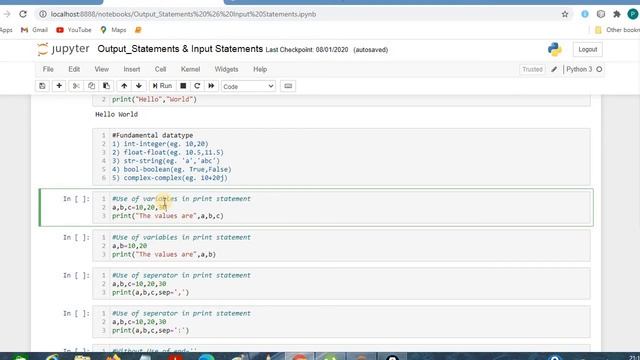
Task: Open the Maps bookmark
Action: [x=113, y=30]
